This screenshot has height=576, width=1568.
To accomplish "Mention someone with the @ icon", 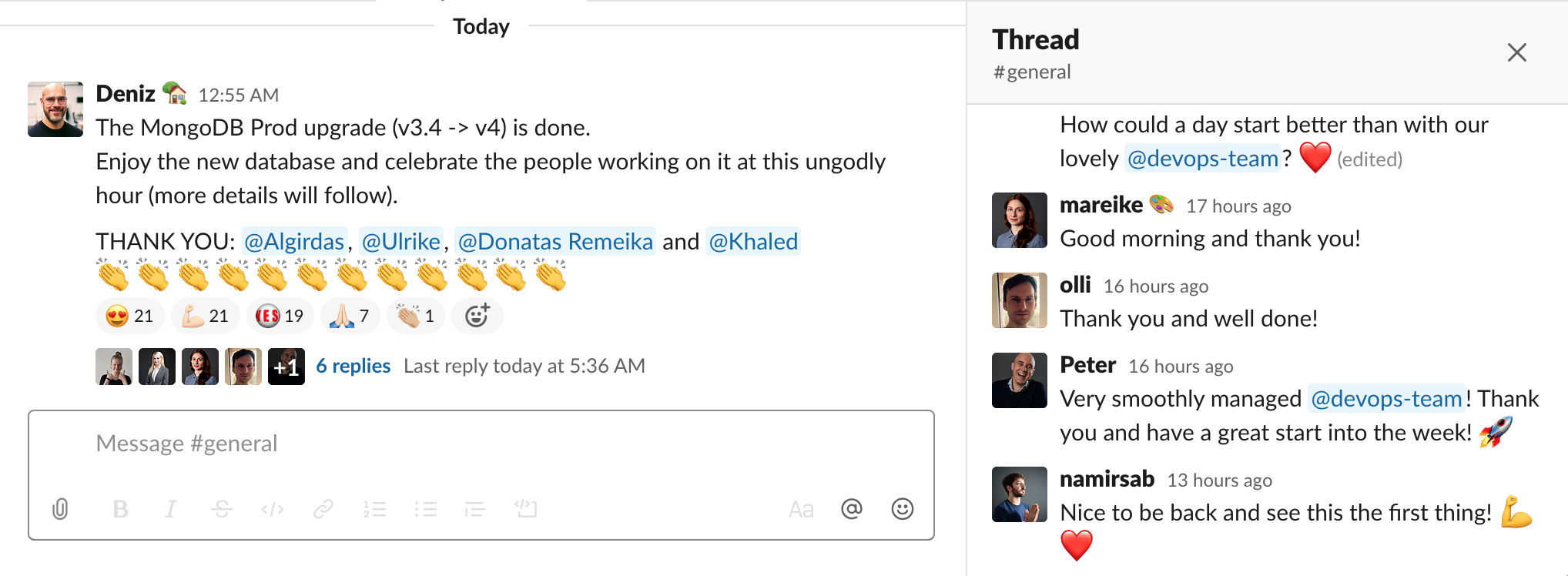I will point(852,509).
